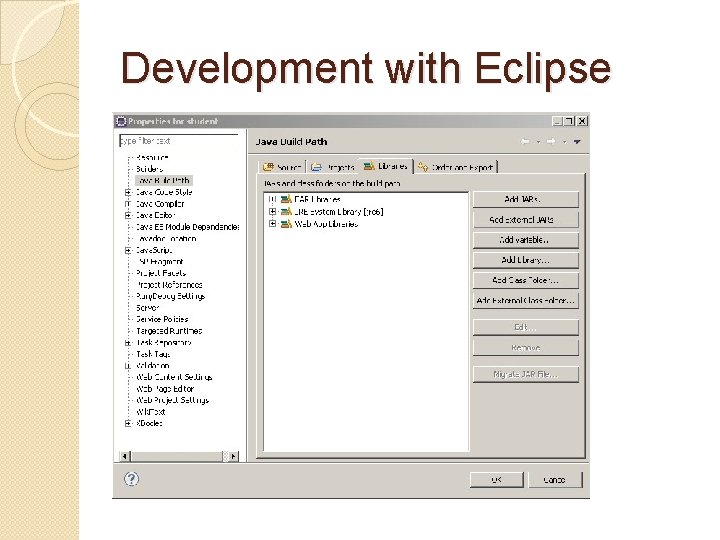The width and height of the screenshot is (720, 540).
Task: Select the Libraries tab
Action: [386, 166]
